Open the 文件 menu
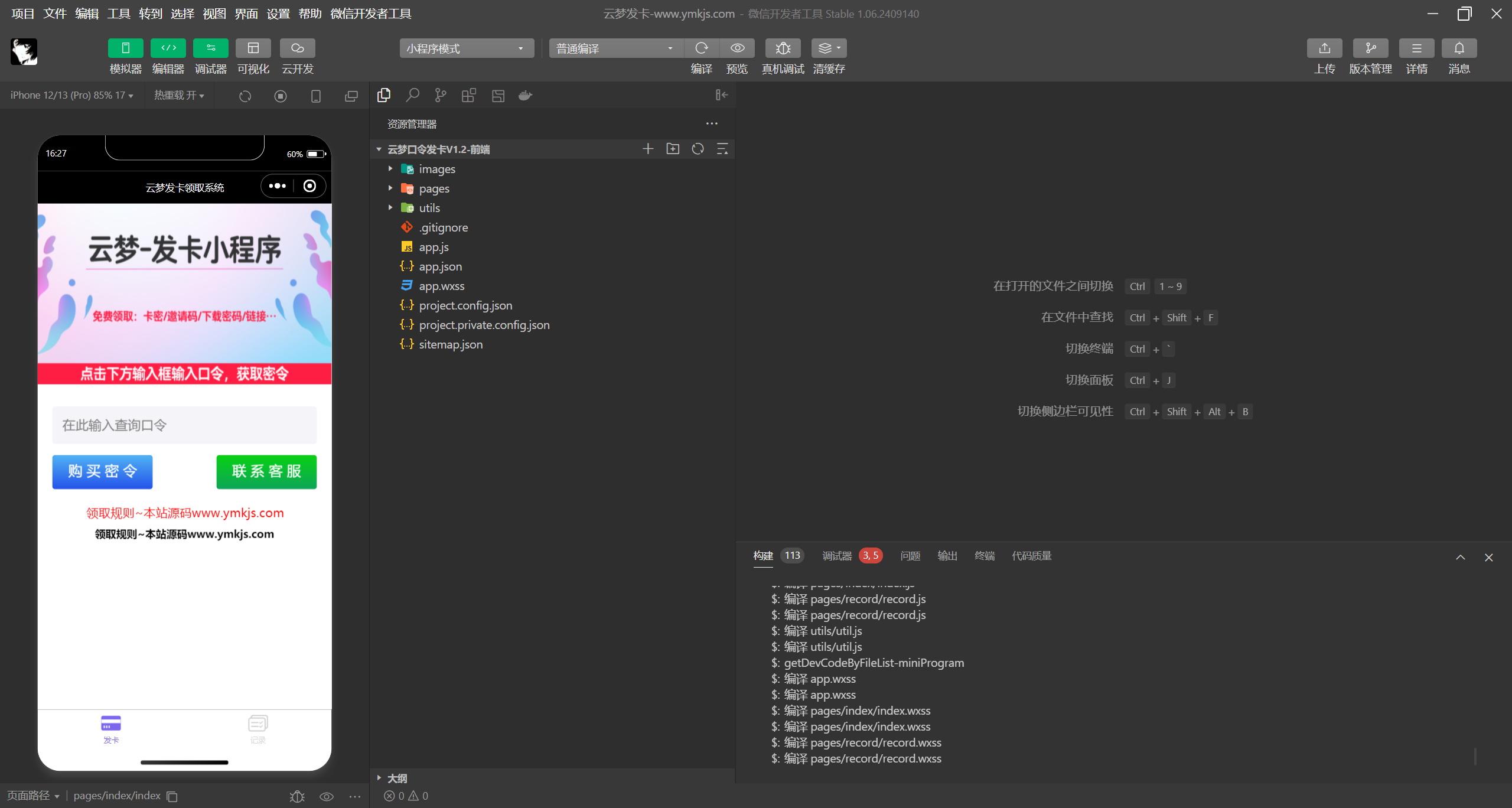Viewport: 1512px width, 808px height. [x=54, y=14]
